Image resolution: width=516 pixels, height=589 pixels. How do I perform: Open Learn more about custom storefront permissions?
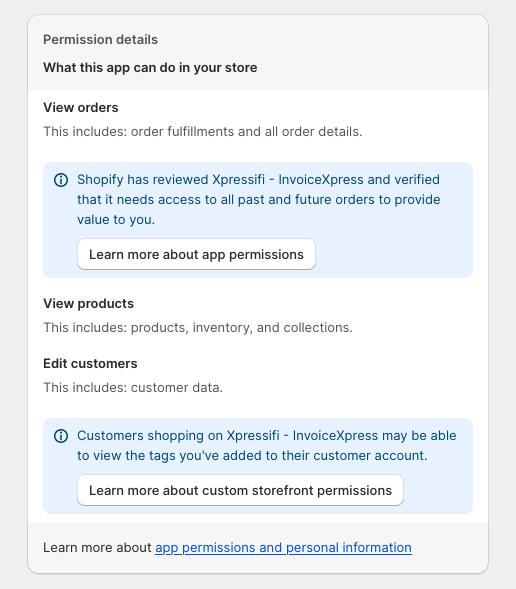tap(240, 490)
